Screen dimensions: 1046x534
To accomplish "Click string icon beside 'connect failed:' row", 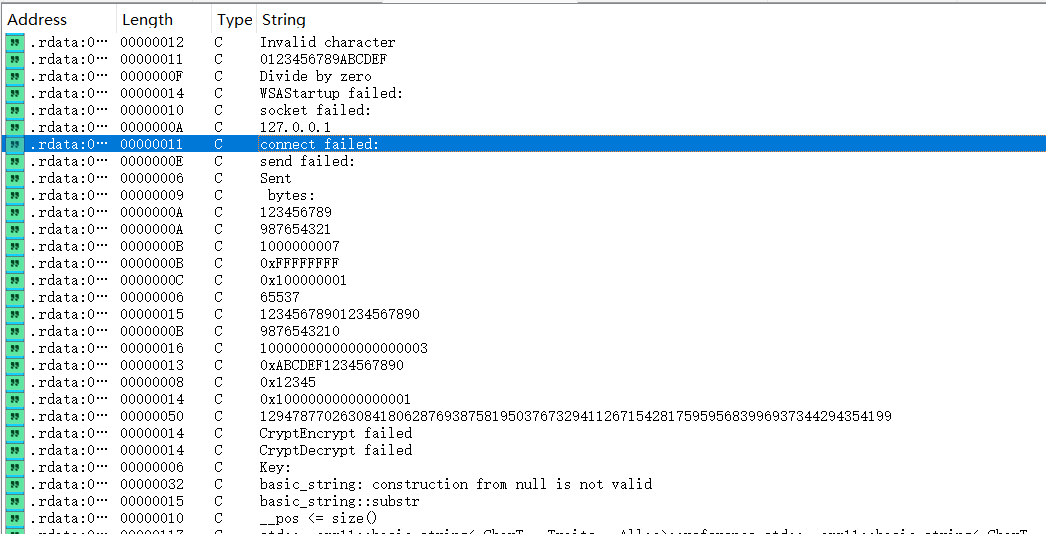I will [x=15, y=144].
